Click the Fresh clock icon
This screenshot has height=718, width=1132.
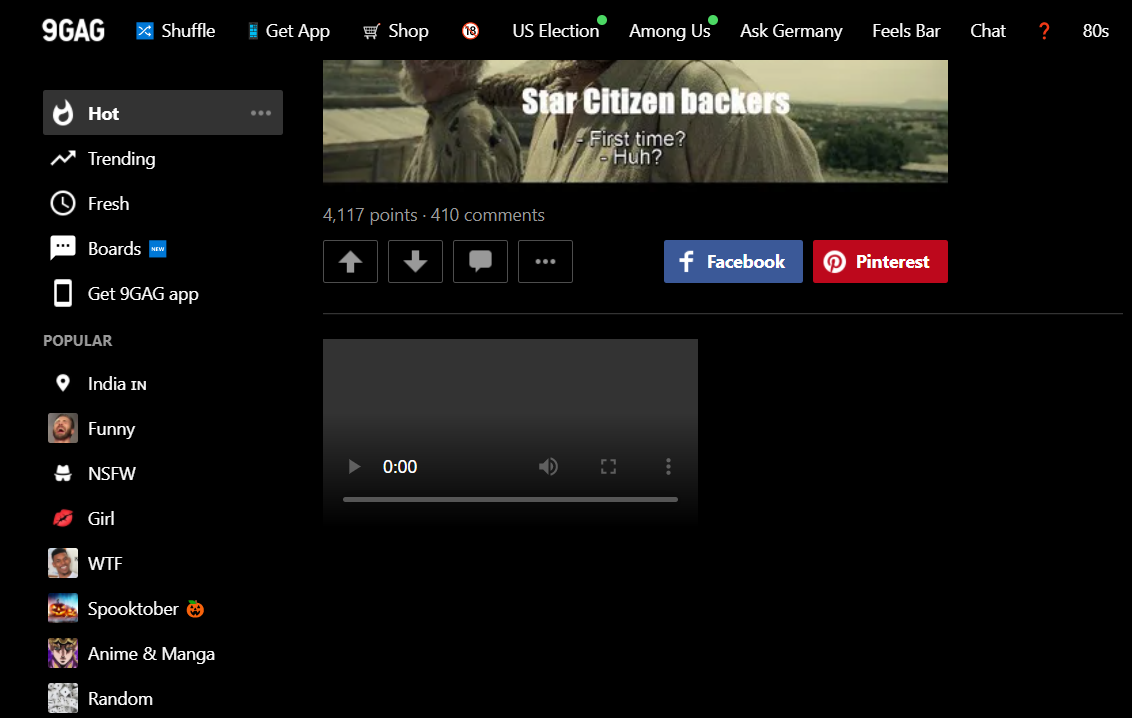[63, 203]
